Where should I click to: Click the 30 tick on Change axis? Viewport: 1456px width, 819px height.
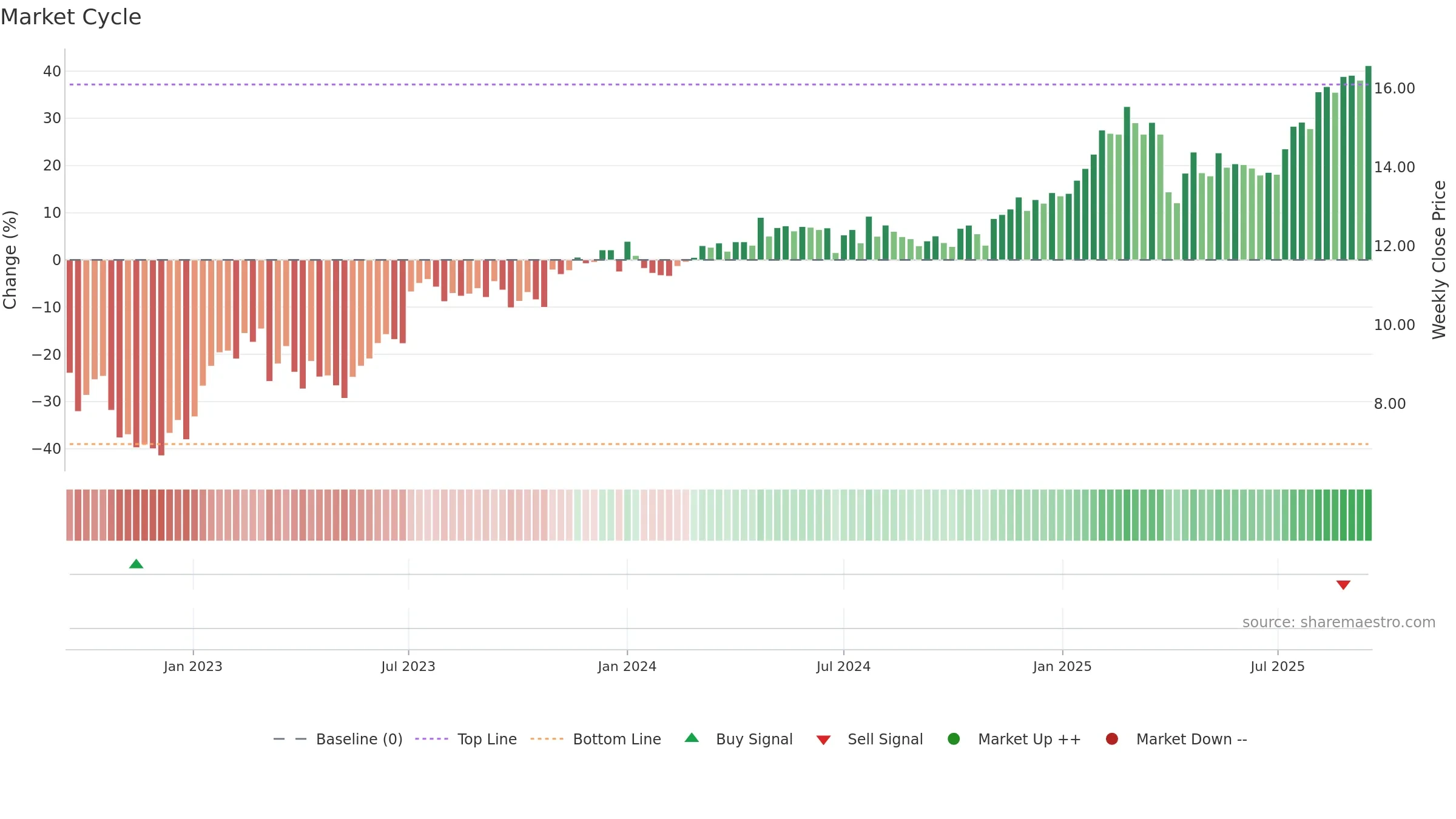(52, 118)
